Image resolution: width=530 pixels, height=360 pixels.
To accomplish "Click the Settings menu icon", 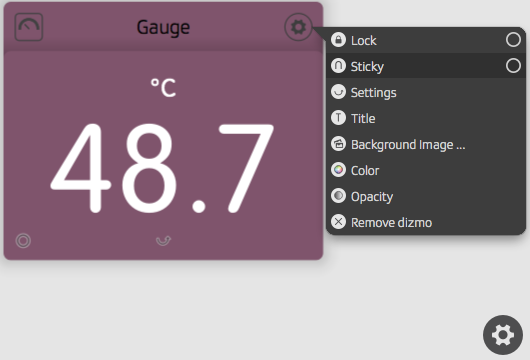I will click(338, 92).
